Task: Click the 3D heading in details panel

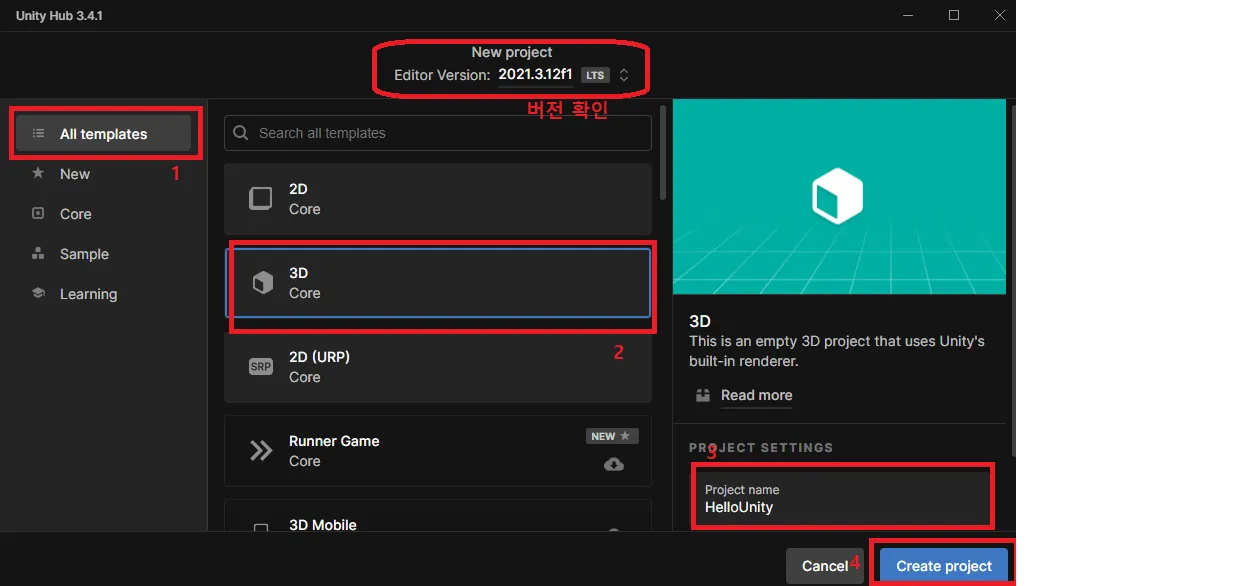Action: pos(700,321)
